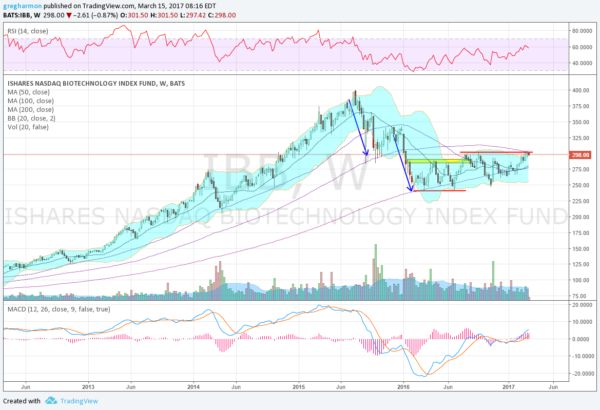Click the 2015 label on time axis
Image resolution: width=600 pixels, height=410 pixels.
point(298,387)
